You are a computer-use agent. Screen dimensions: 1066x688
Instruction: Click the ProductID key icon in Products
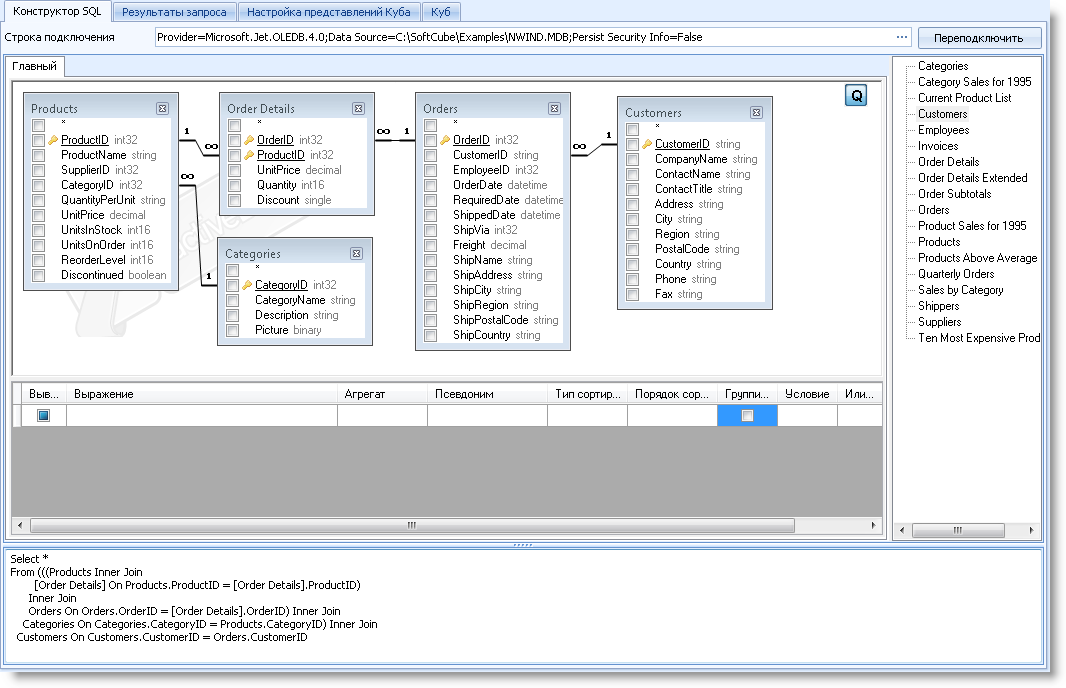(x=53, y=140)
